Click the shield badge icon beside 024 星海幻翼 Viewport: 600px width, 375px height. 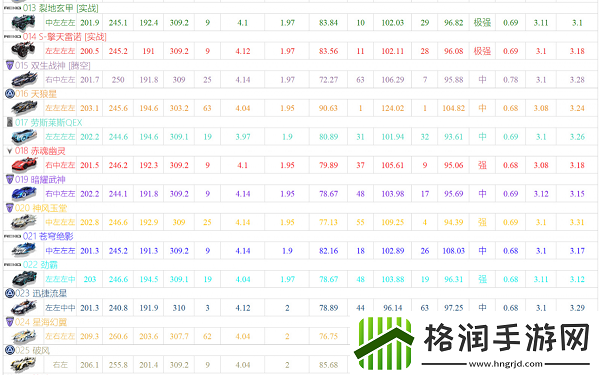[x=10, y=322]
